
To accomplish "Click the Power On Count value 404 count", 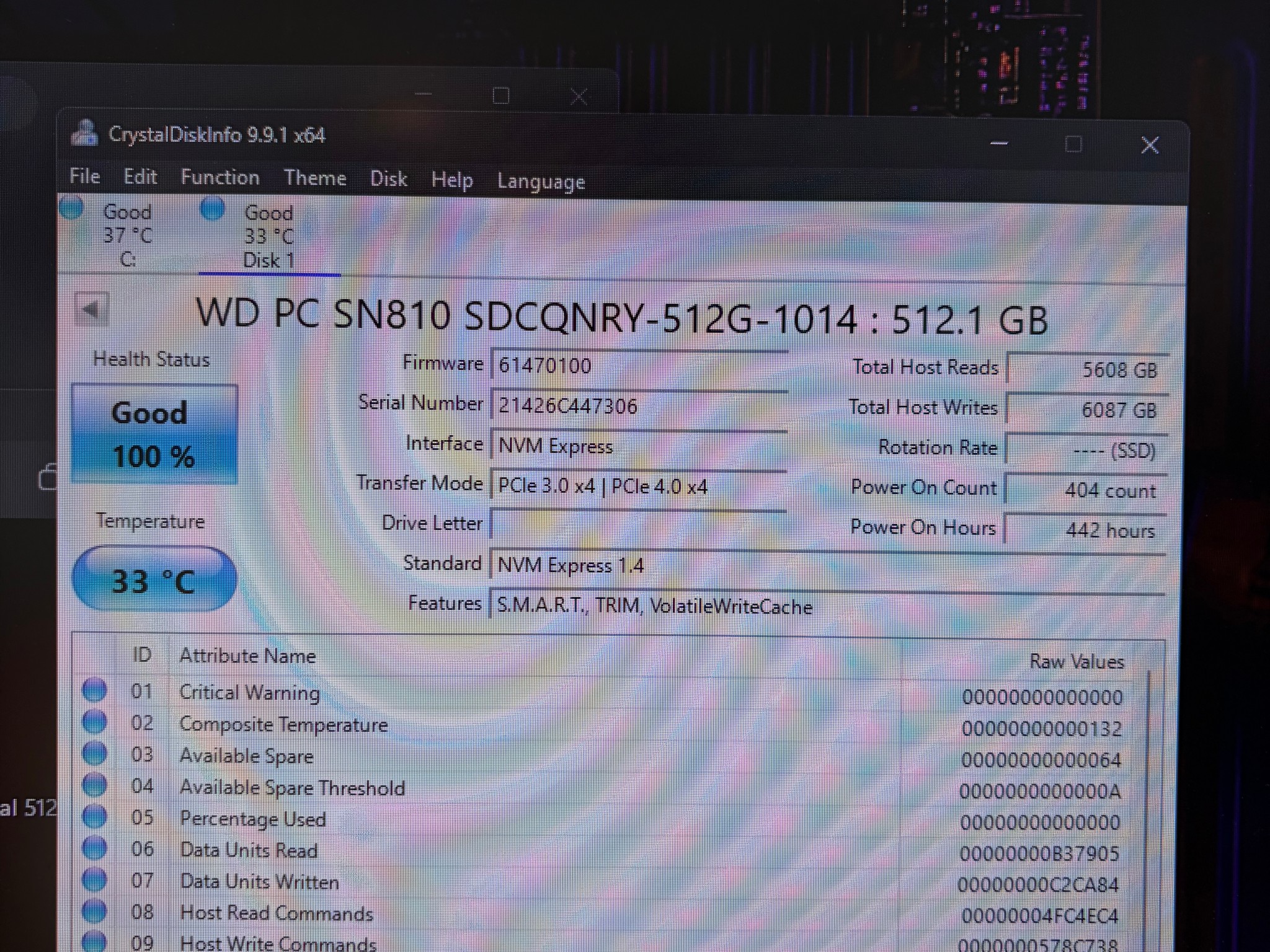I will pyautogui.click(x=1085, y=490).
